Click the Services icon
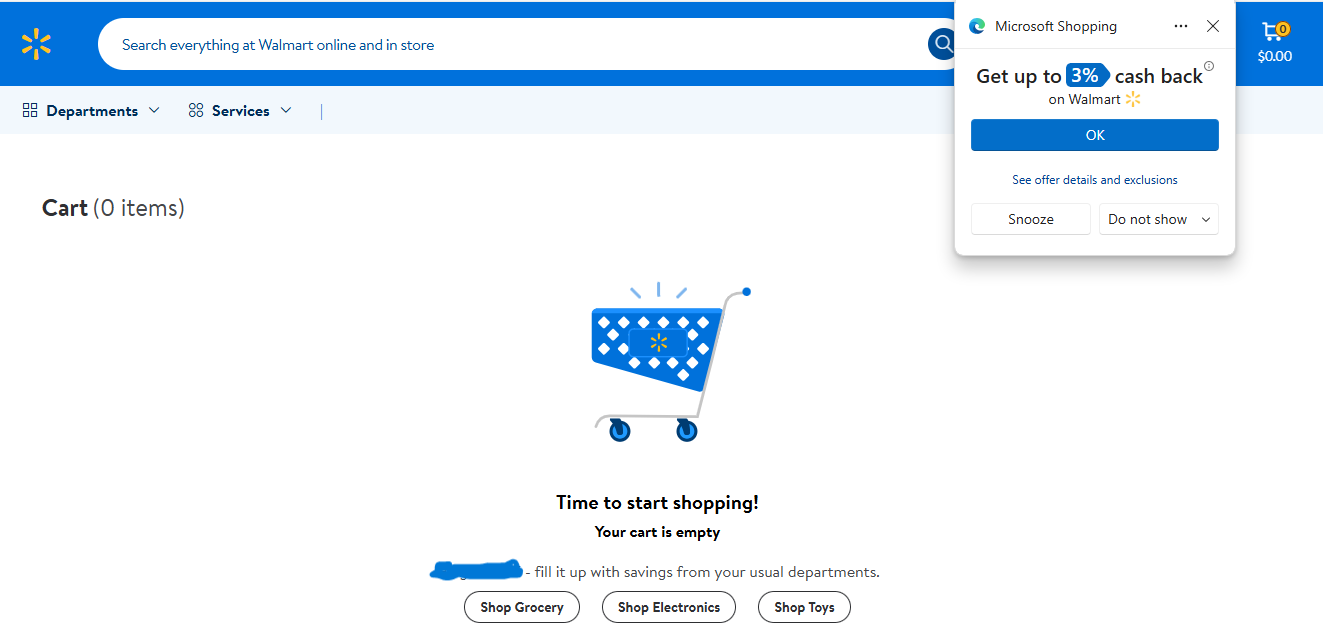 (x=196, y=111)
